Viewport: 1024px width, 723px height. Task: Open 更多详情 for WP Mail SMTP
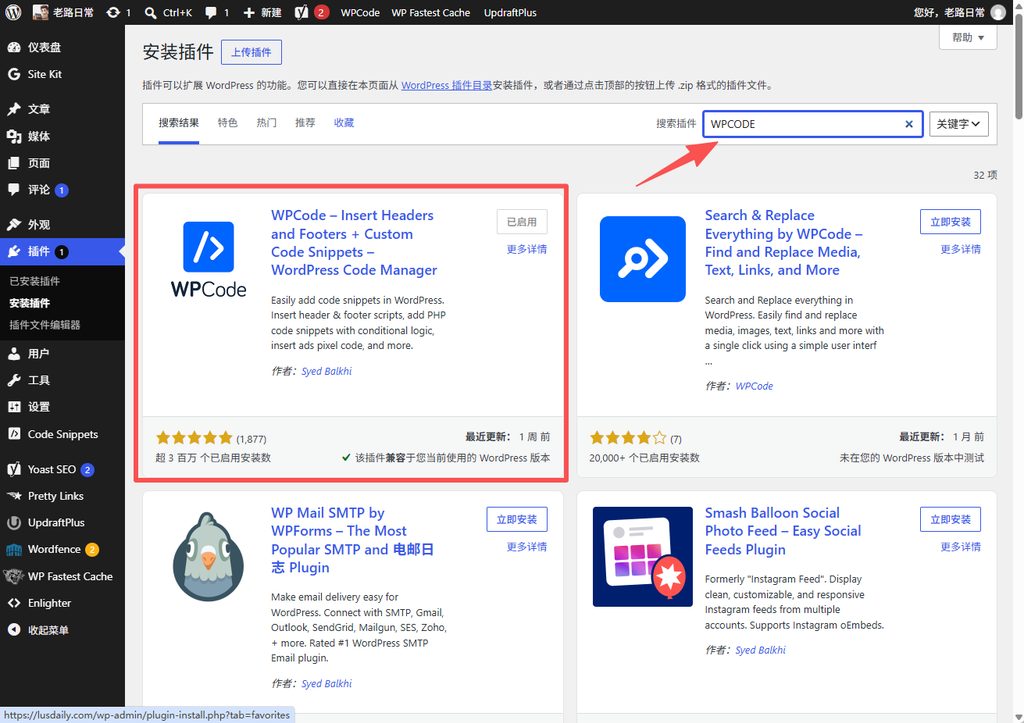point(526,547)
